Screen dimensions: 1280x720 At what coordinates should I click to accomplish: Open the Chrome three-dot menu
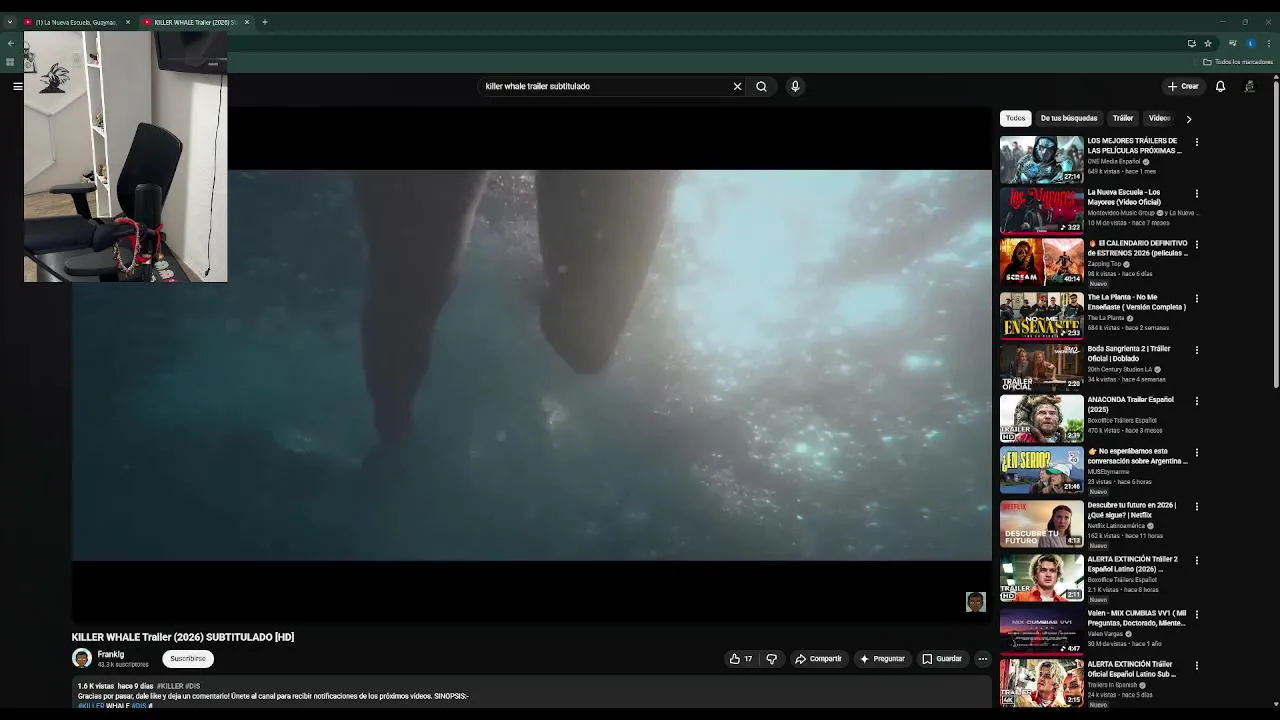1268,43
